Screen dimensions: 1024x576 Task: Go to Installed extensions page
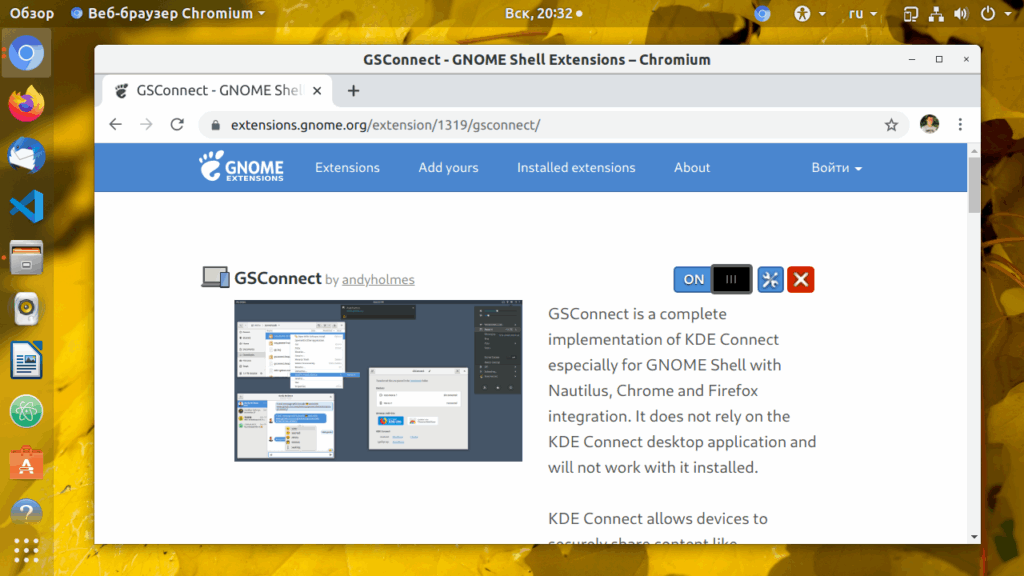tap(576, 168)
